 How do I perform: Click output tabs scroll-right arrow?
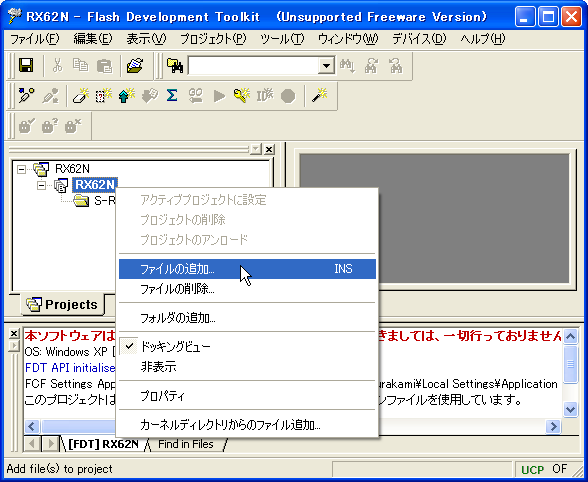click(x=51, y=444)
